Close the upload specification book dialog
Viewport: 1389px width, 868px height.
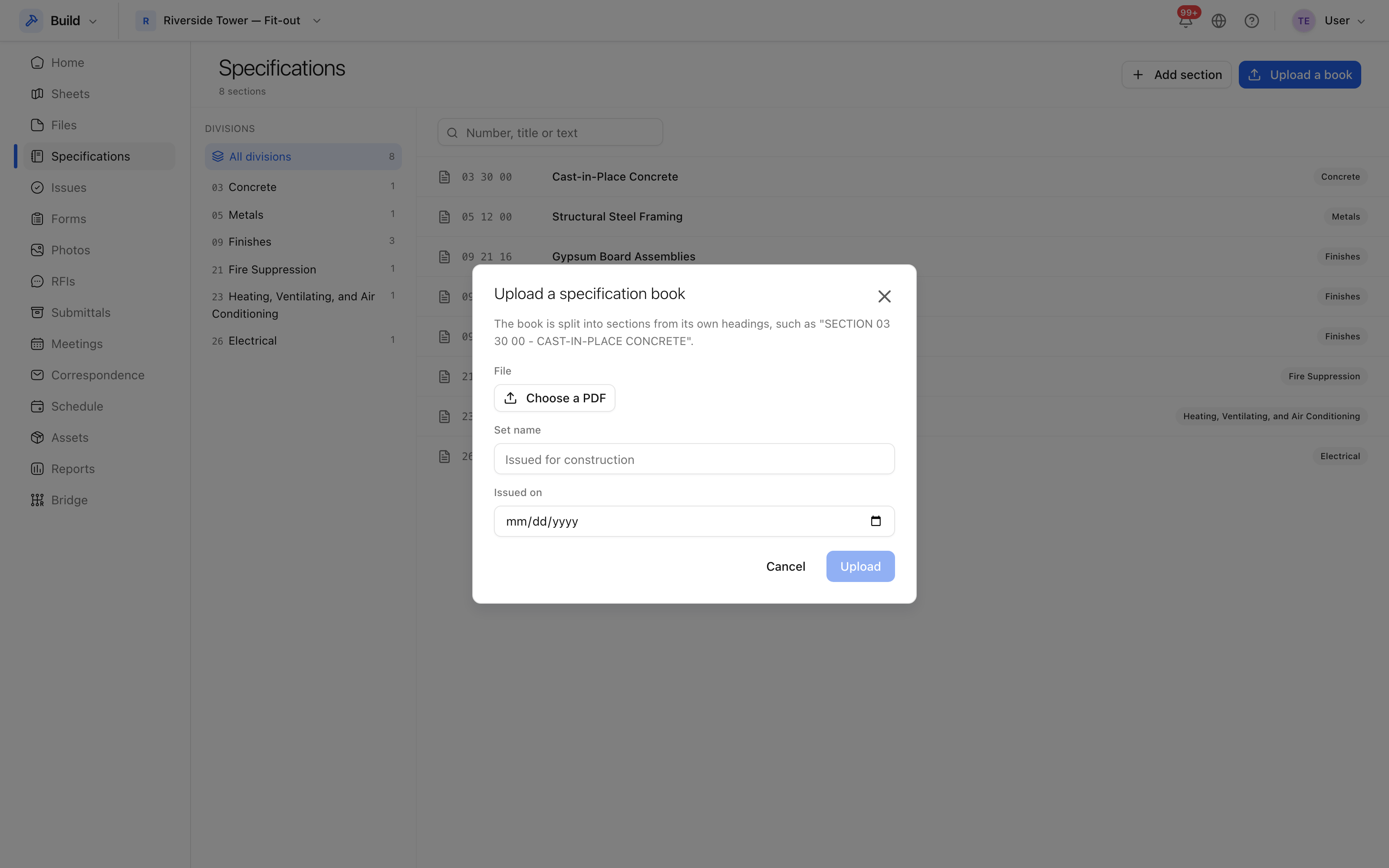[885, 296]
